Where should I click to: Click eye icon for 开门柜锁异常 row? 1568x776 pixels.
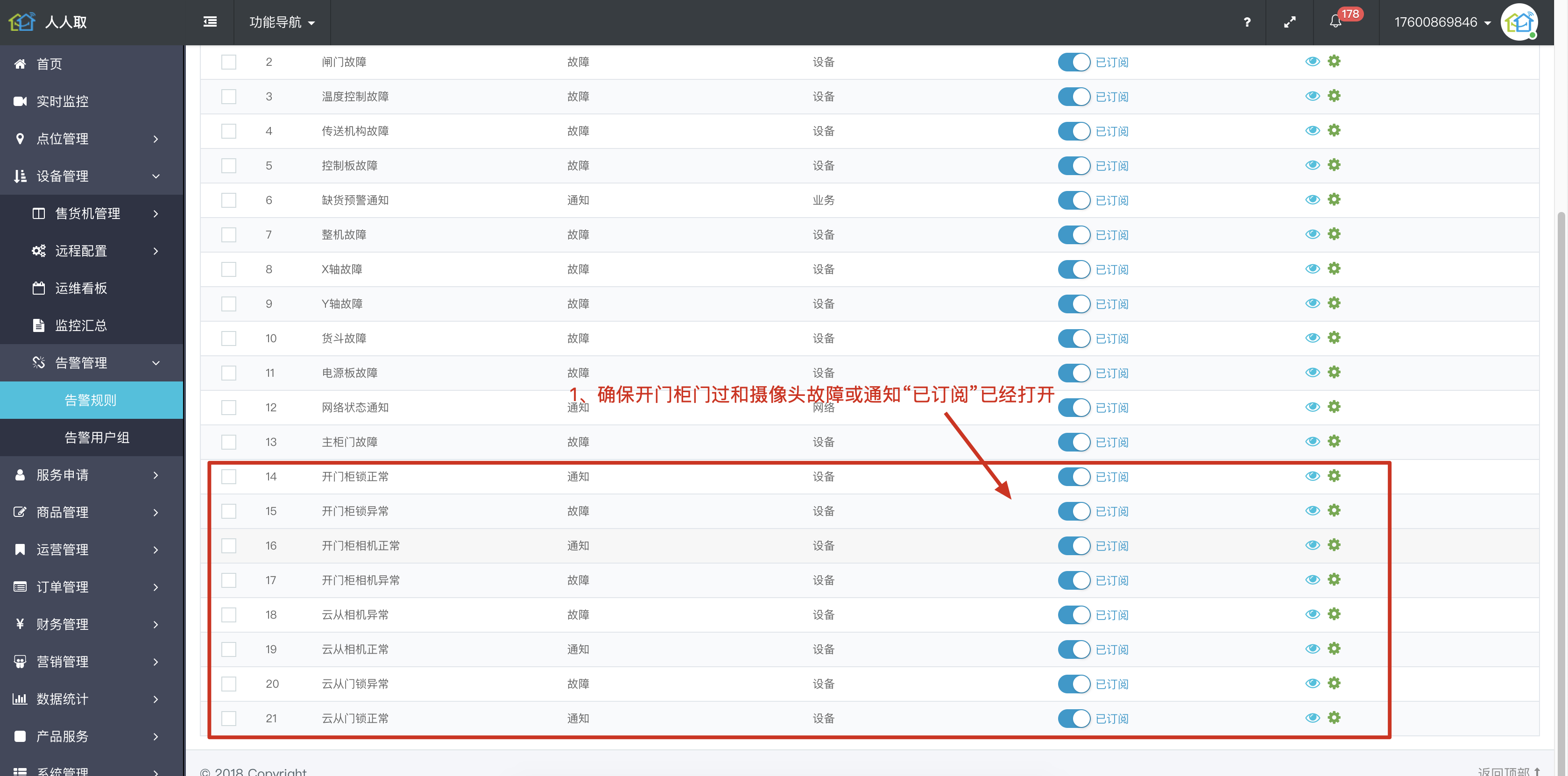[x=1312, y=511]
